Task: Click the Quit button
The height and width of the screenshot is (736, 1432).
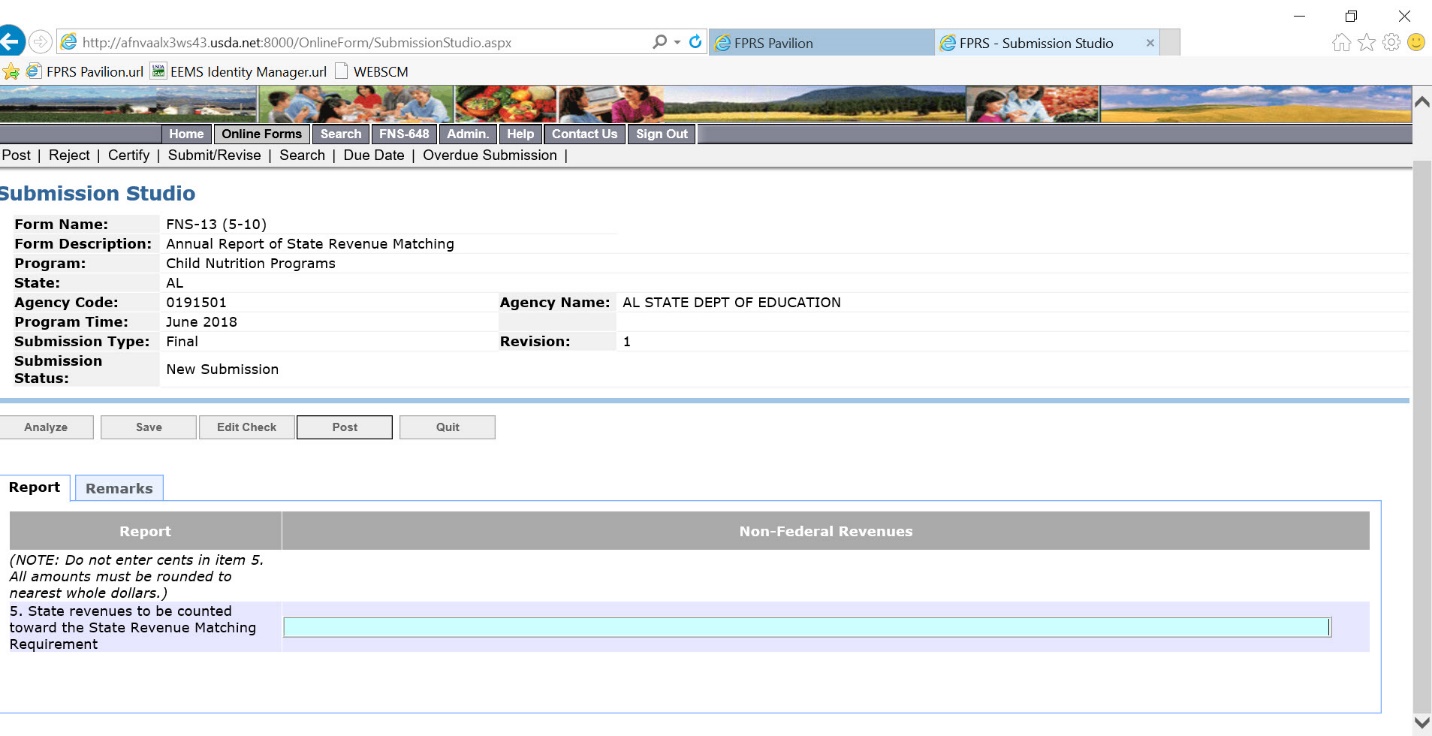Action: 447,427
